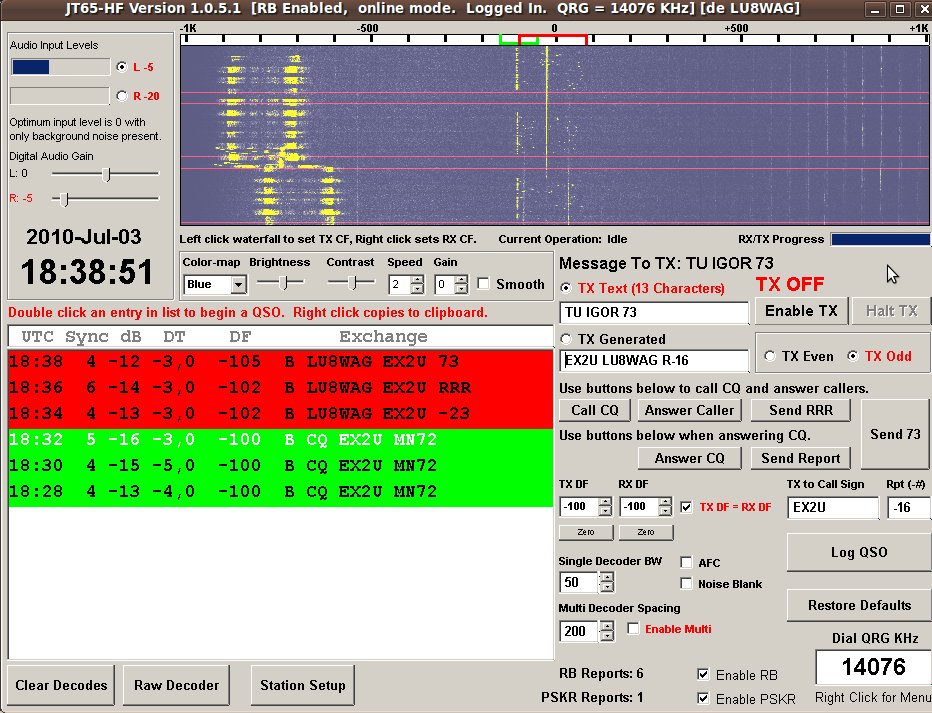Open Station Setup
Screen dimensions: 932x713
302,685
